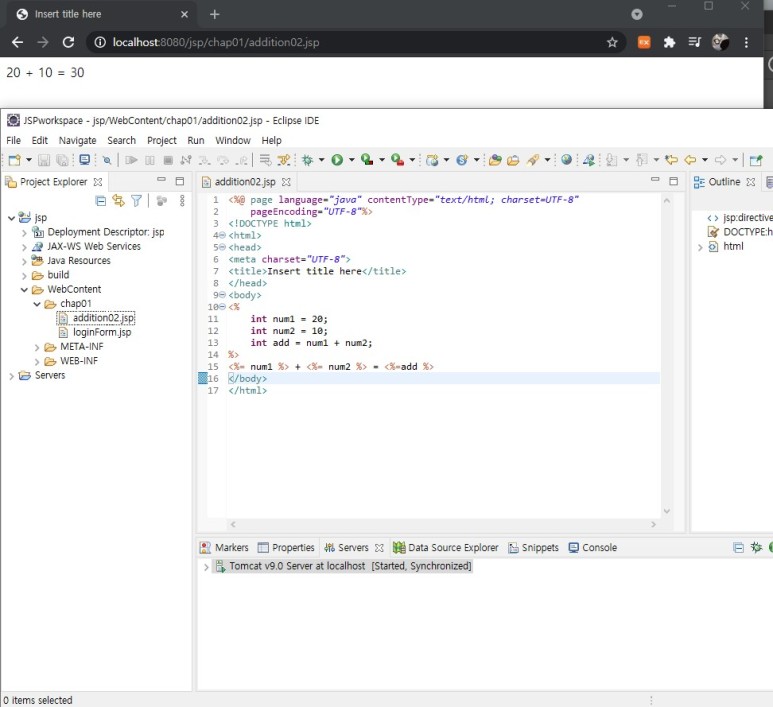Viewport: 773px width, 707px height.
Task: Toggle the fold marker on line 4 html tag
Action: coord(222,236)
